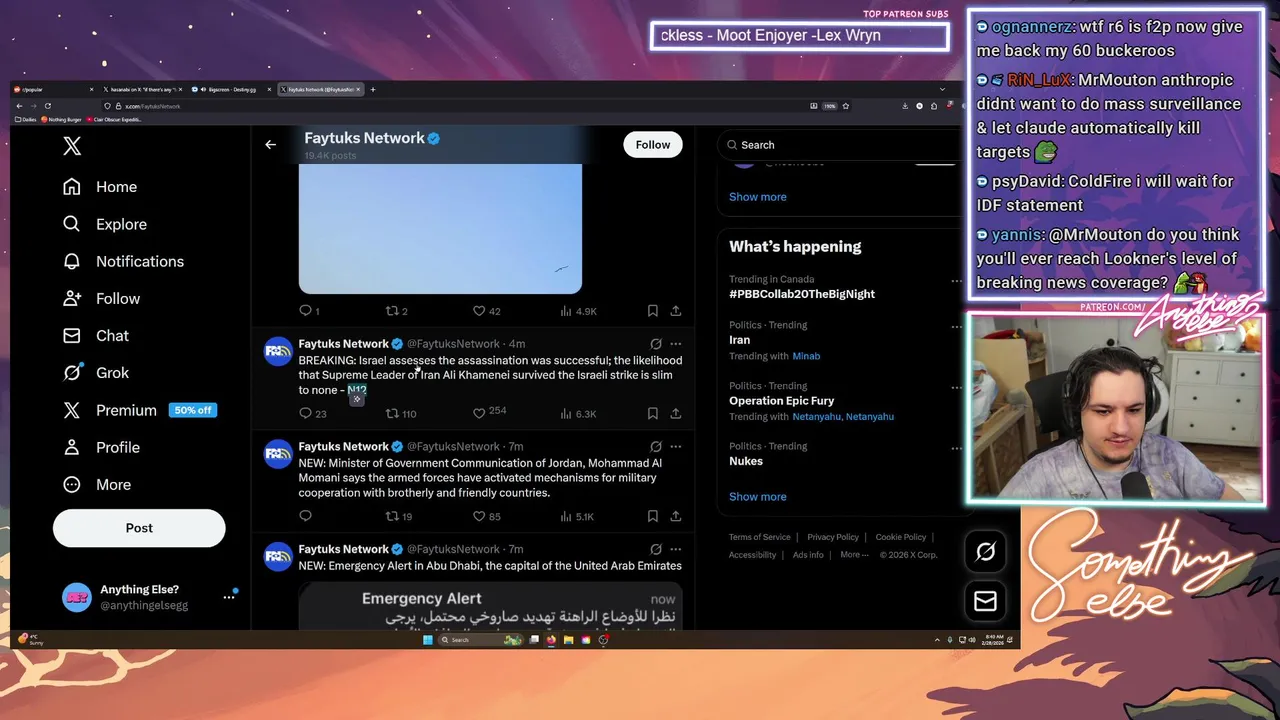The image size is (1280, 720).
Task: Open Privacy Policy link
Action: (x=833, y=537)
